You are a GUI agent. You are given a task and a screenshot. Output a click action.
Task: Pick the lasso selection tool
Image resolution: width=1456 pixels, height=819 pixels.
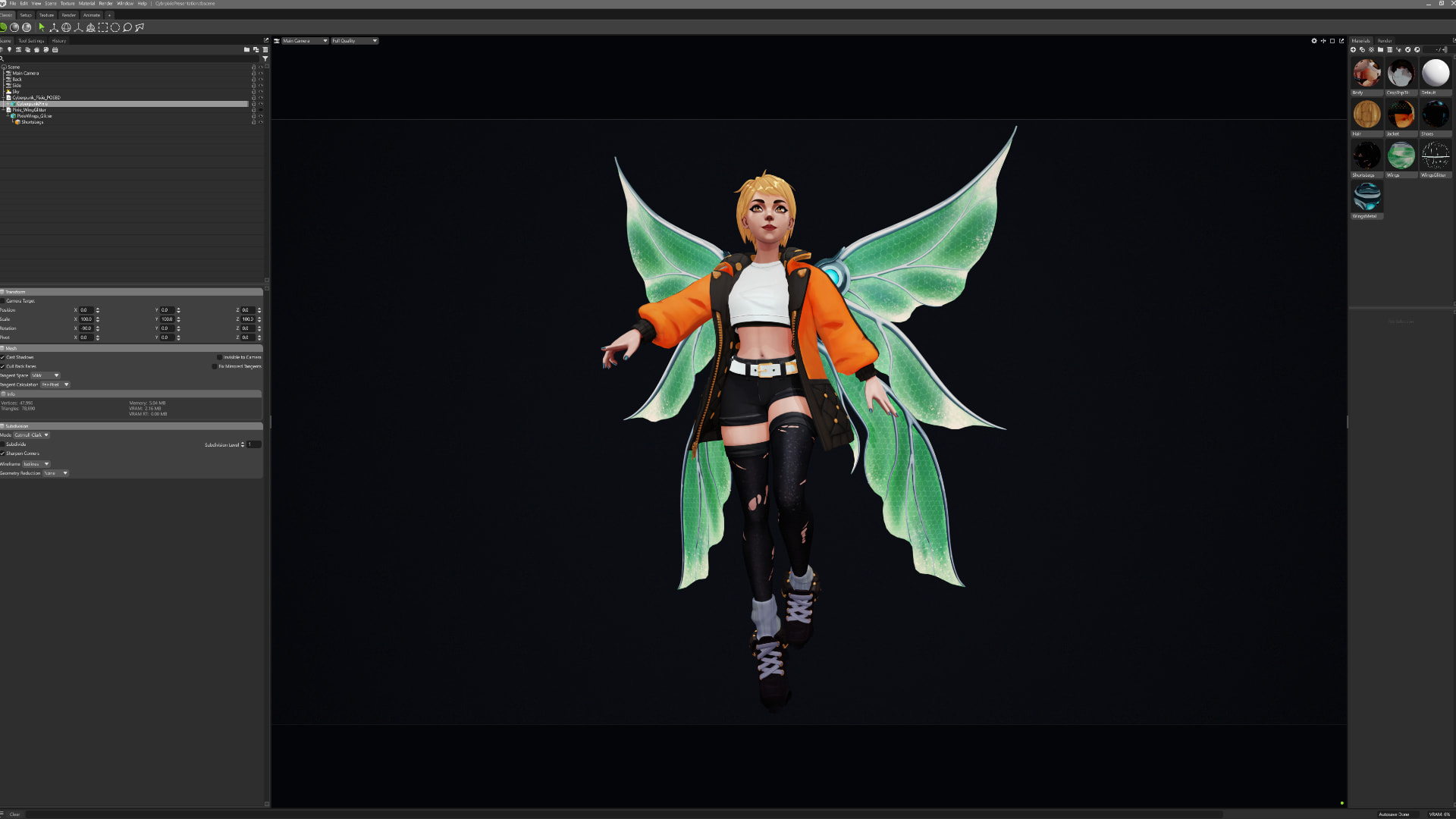point(127,27)
